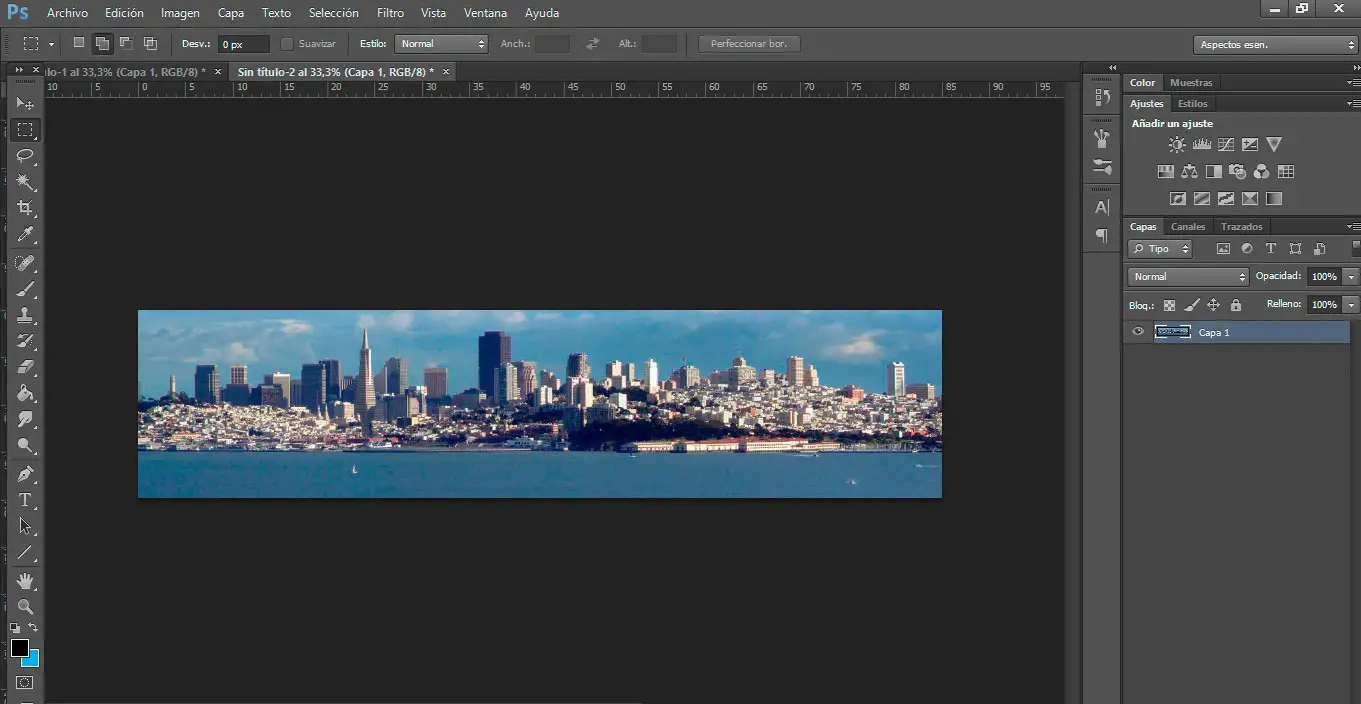This screenshot has height=704, width=1361.
Task: Click the foreground color swatch
Action: [19, 648]
